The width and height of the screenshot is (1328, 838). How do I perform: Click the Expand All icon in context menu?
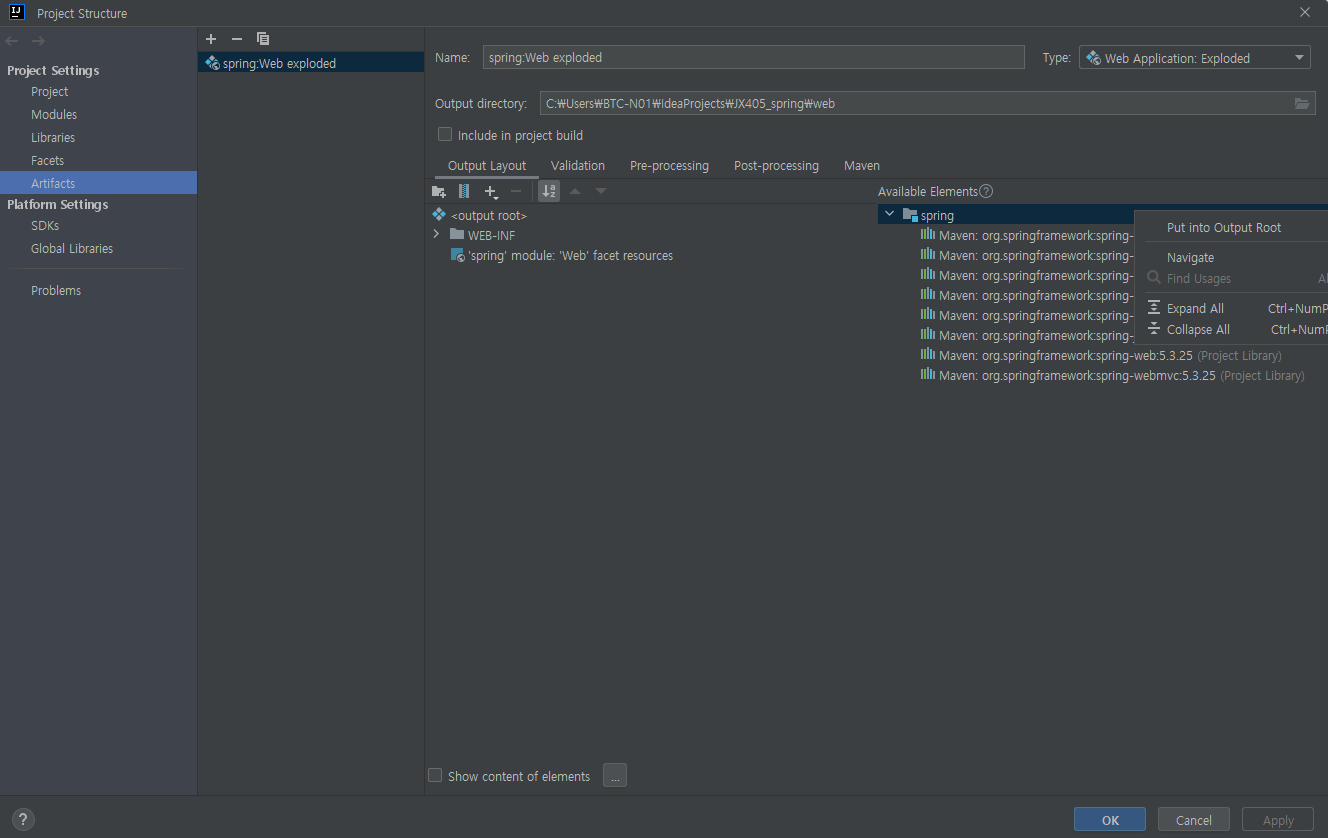pos(1154,308)
